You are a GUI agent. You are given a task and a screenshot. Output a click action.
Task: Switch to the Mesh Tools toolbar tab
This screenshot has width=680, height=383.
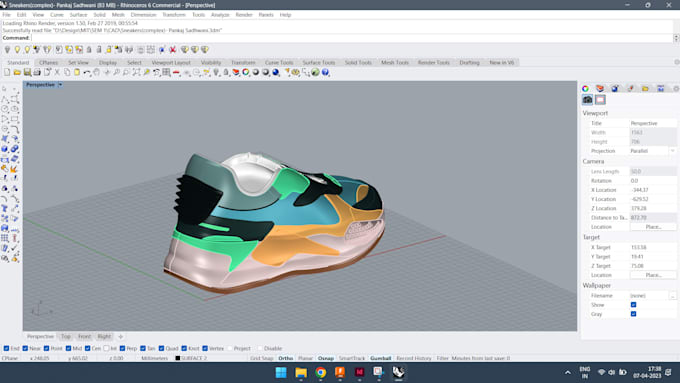tap(395, 62)
